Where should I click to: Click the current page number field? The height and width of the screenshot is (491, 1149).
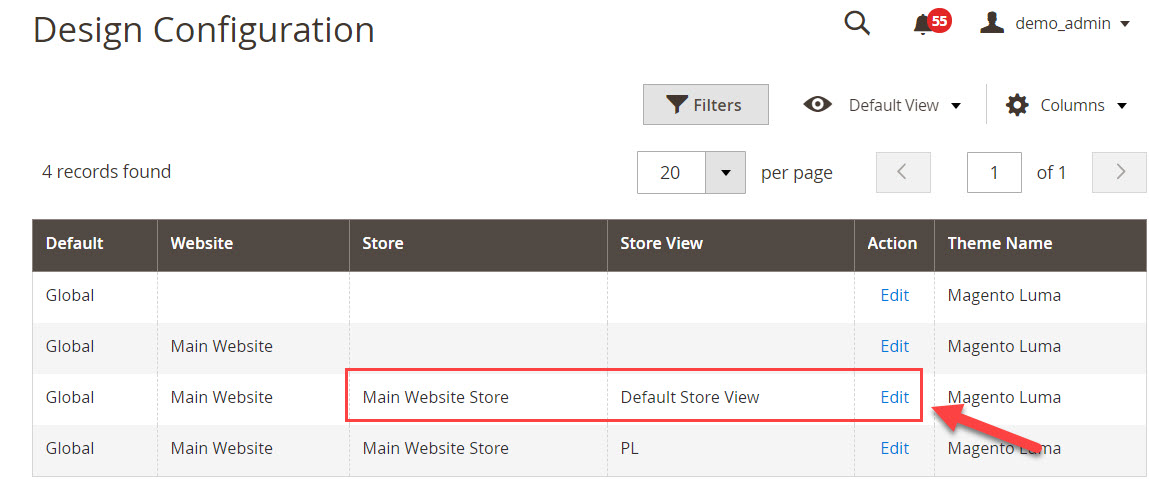[994, 172]
